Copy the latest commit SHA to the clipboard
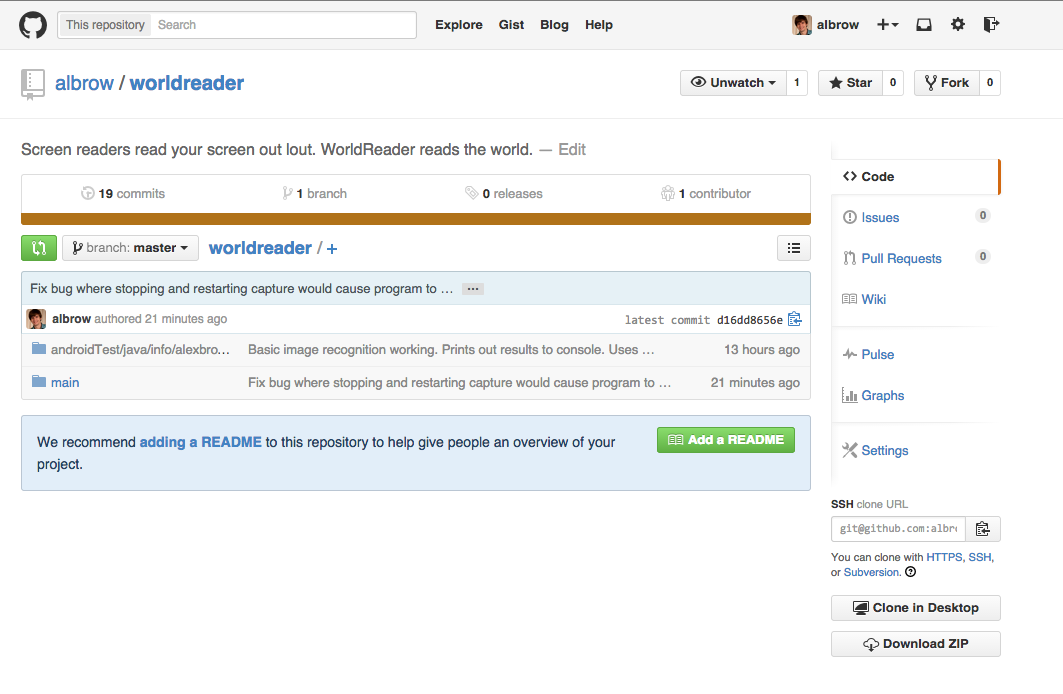Viewport: 1063px width, 694px height. pos(795,319)
